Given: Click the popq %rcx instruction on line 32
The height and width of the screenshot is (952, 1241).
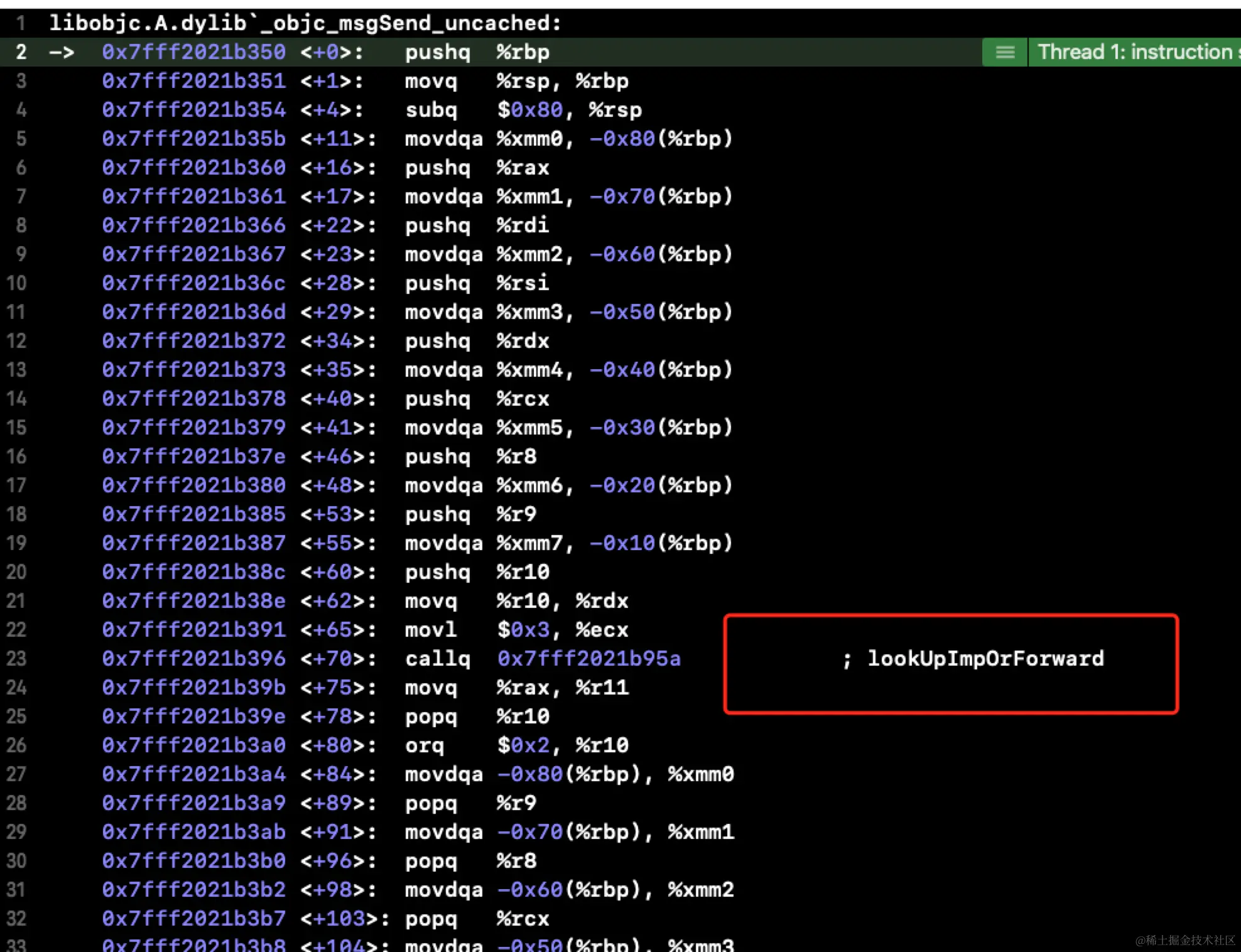Looking at the screenshot, I should pyautogui.click(x=477, y=919).
